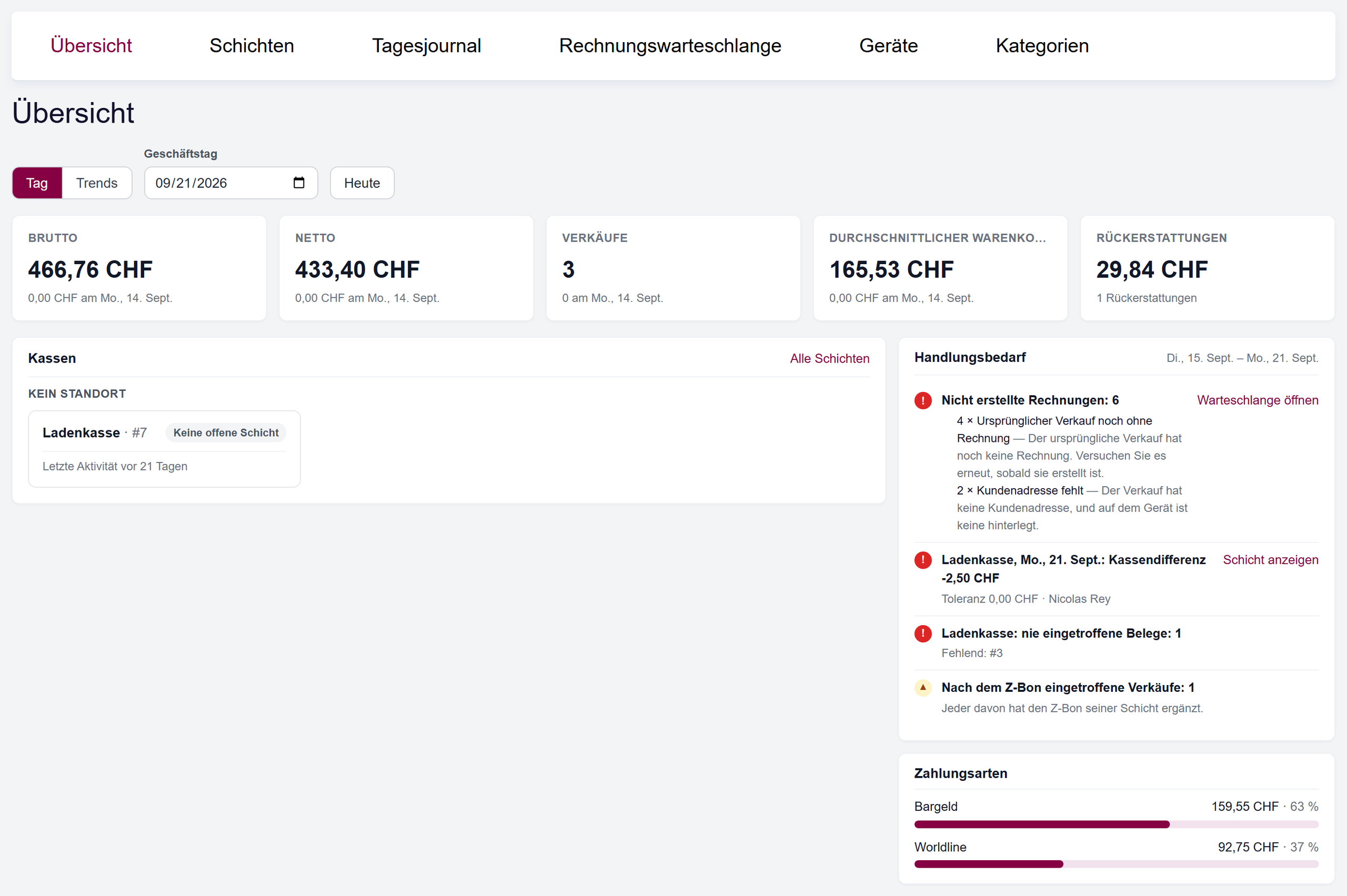The height and width of the screenshot is (896, 1347).
Task: Select the Rückerstattungen 29,84 CHF value
Action: point(1152,270)
